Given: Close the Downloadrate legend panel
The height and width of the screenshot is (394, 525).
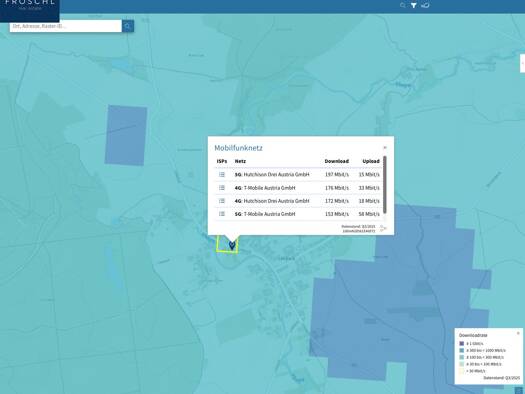Looking at the screenshot, I should click(x=518, y=333).
